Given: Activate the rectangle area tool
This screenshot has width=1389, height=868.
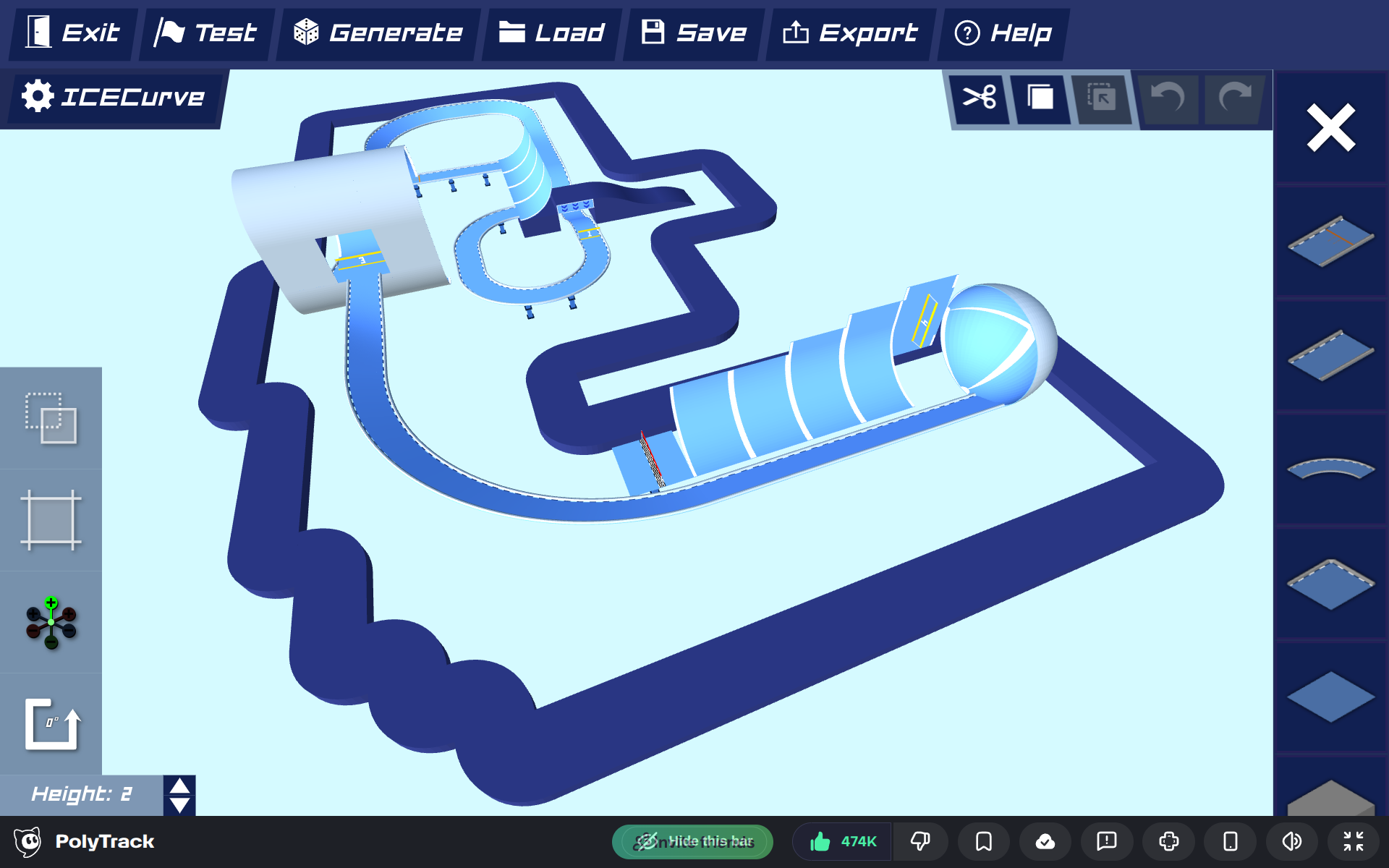Looking at the screenshot, I should click(51, 520).
